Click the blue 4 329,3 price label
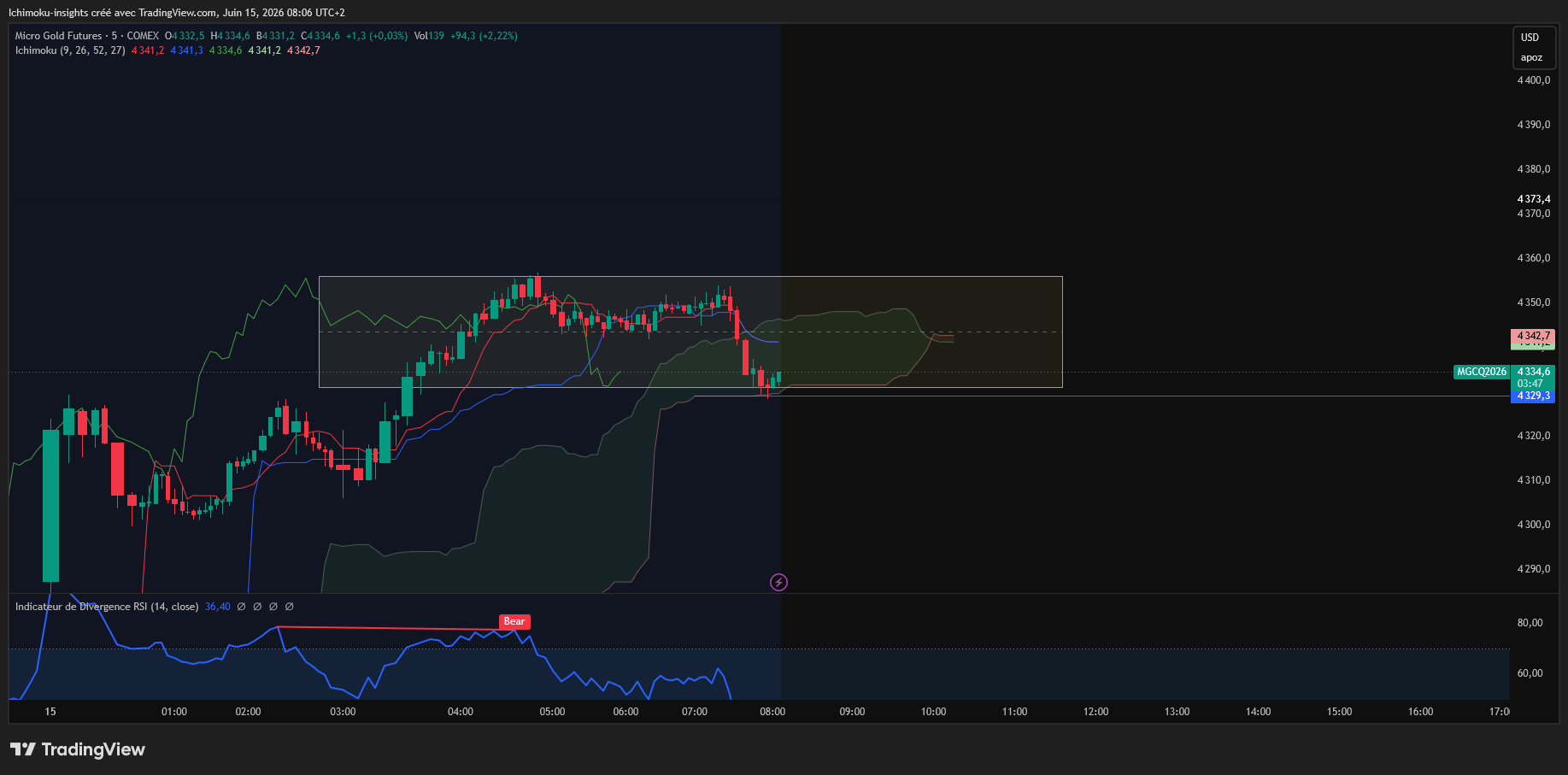Image resolution: width=1568 pixels, height=775 pixels. (x=1533, y=396)
